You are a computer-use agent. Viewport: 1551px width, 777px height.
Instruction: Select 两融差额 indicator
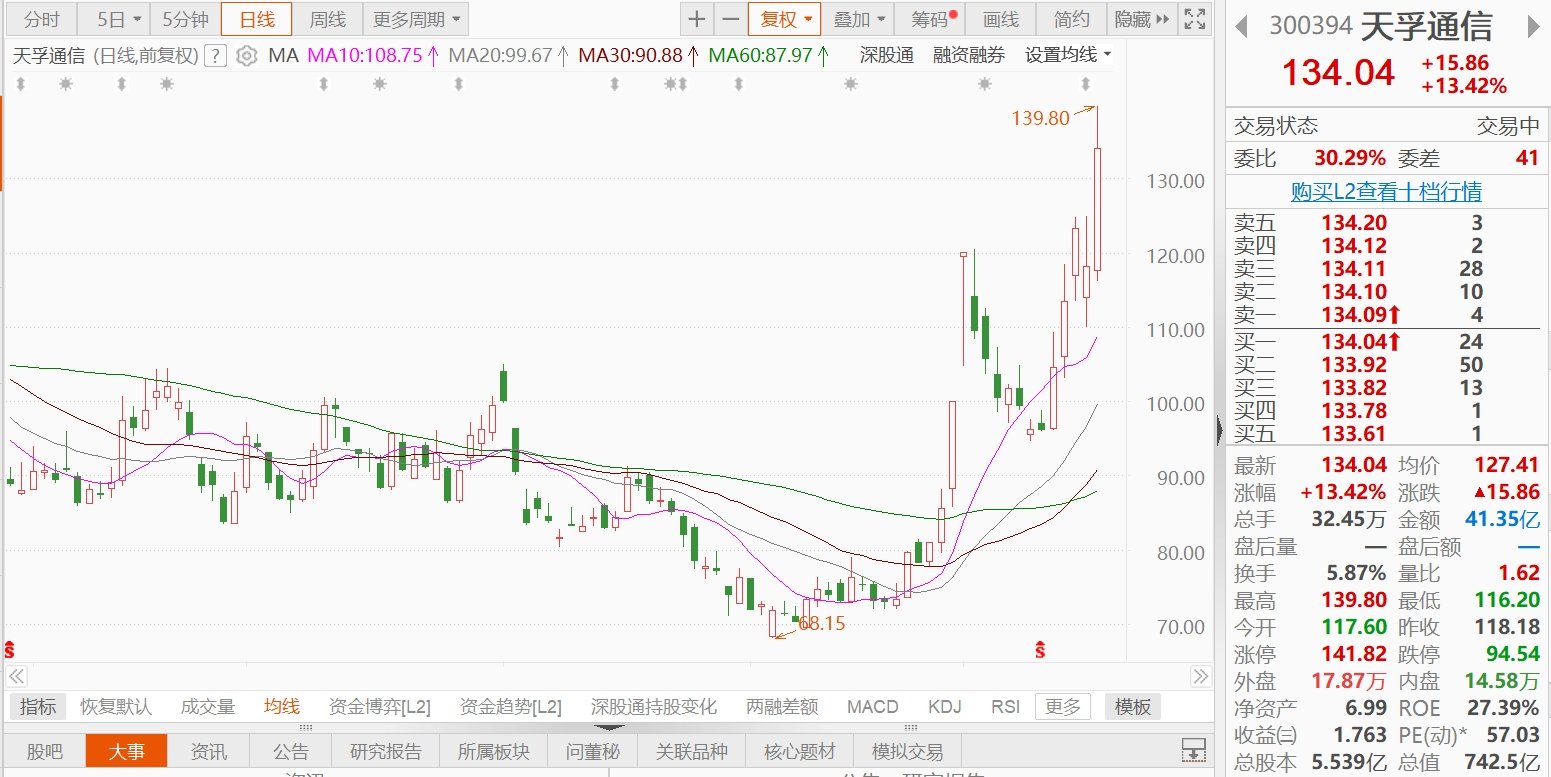pos(782,707)
